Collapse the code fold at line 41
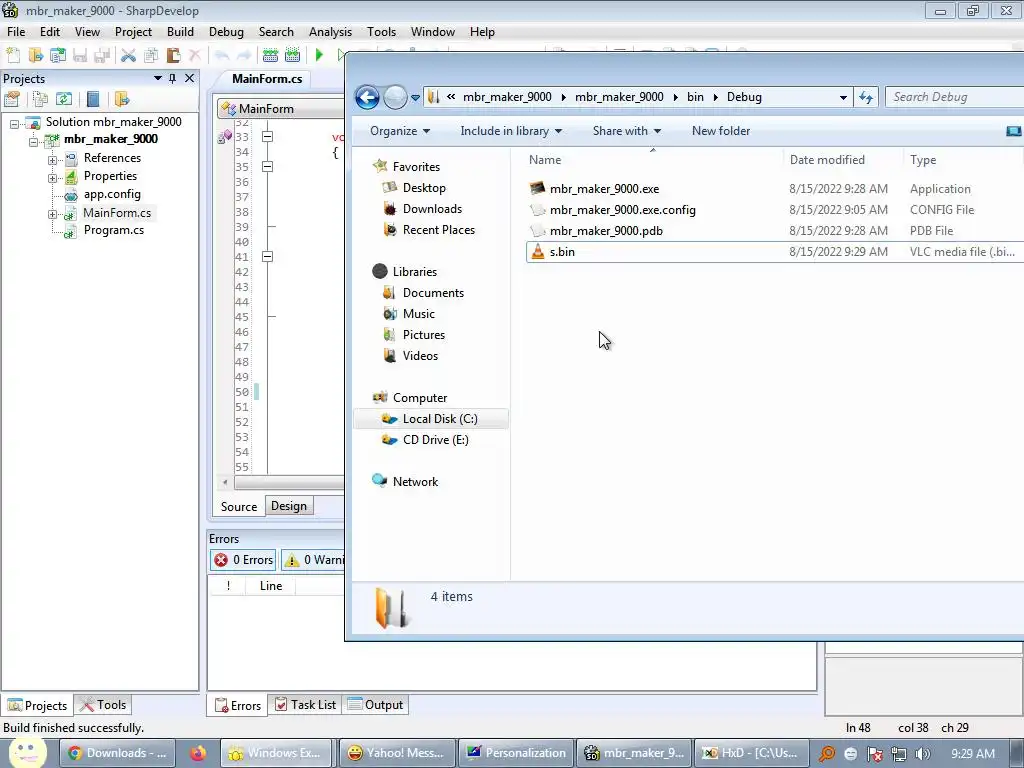This screenshot has width=1024, height=768. 267,257
